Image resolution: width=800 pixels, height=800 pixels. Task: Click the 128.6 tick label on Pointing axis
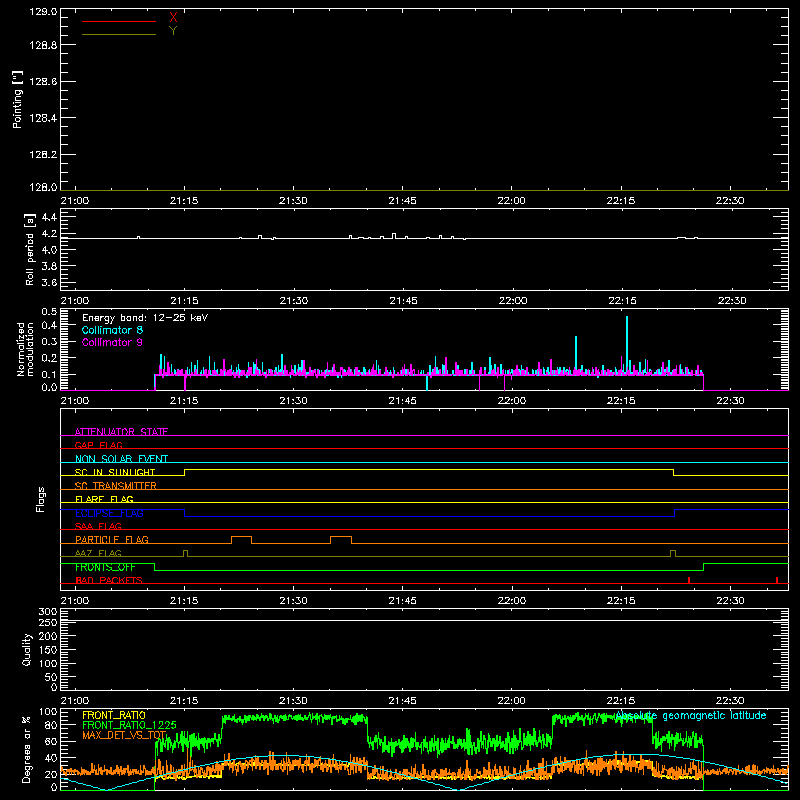point(43,82)
